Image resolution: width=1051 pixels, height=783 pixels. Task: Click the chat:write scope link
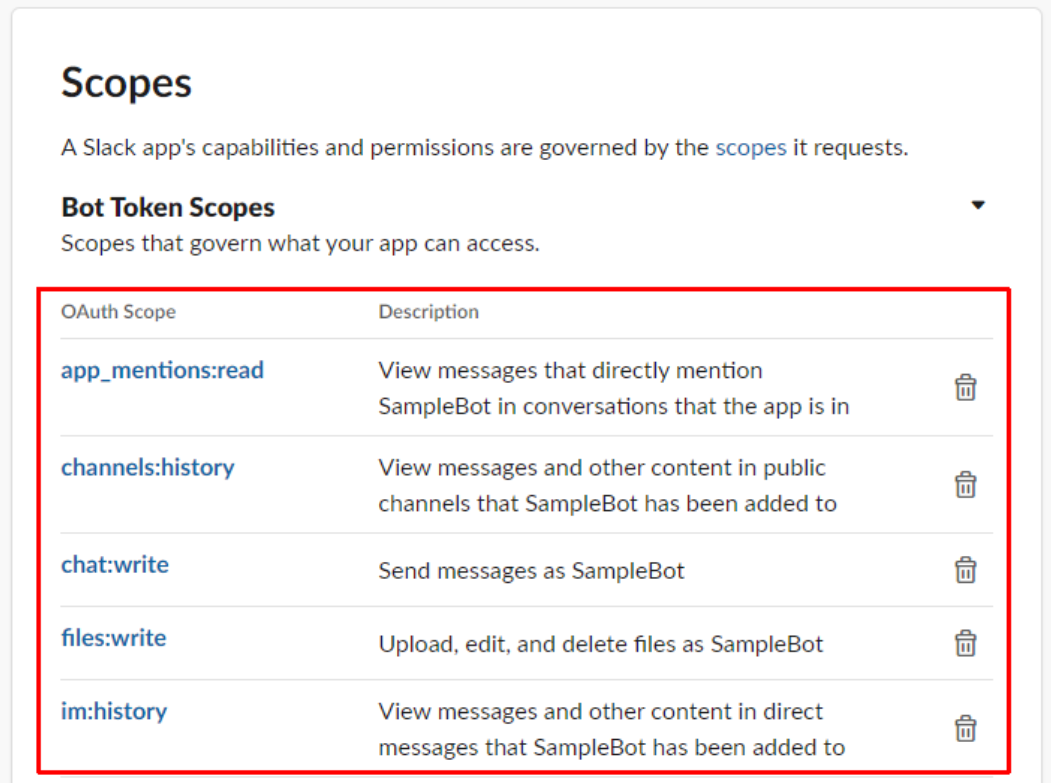pos(114,565)
